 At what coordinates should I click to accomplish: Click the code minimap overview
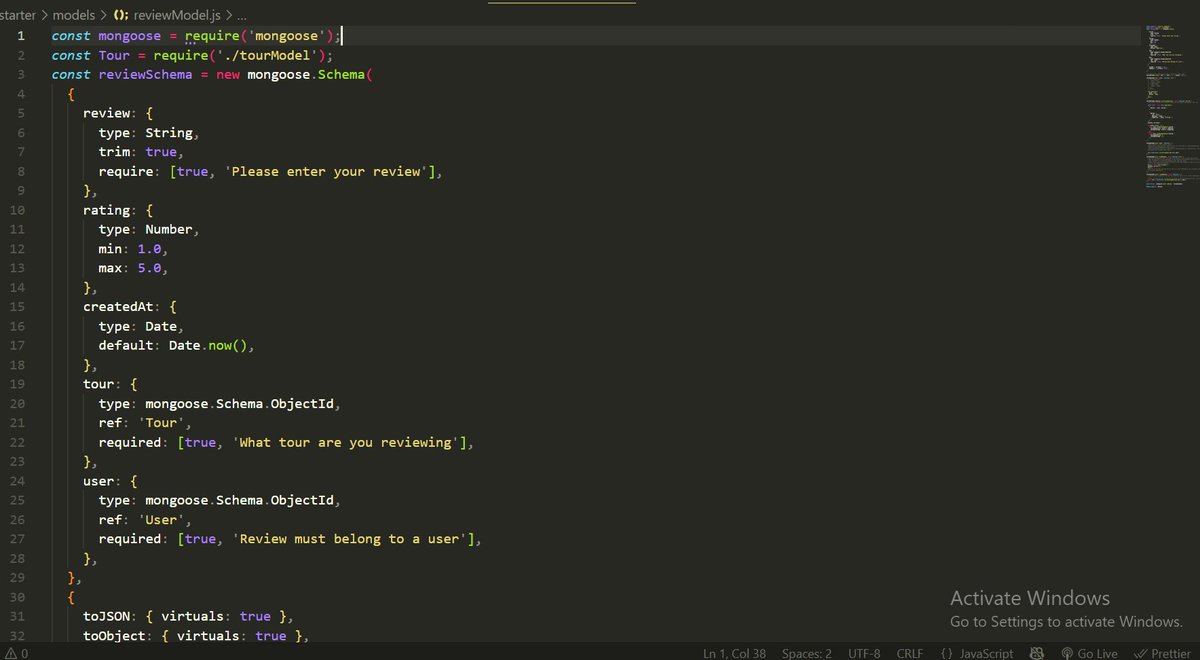click(x=1170, y=105)
